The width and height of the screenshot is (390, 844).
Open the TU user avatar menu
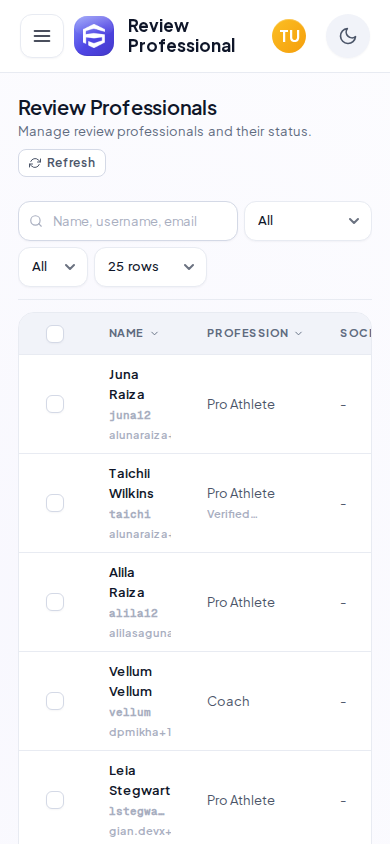pyautogui.click(x=289, y=36)
